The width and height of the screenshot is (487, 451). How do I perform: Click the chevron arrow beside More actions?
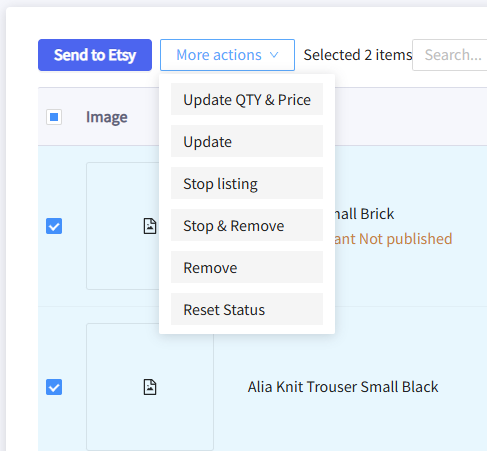point(274,55)
